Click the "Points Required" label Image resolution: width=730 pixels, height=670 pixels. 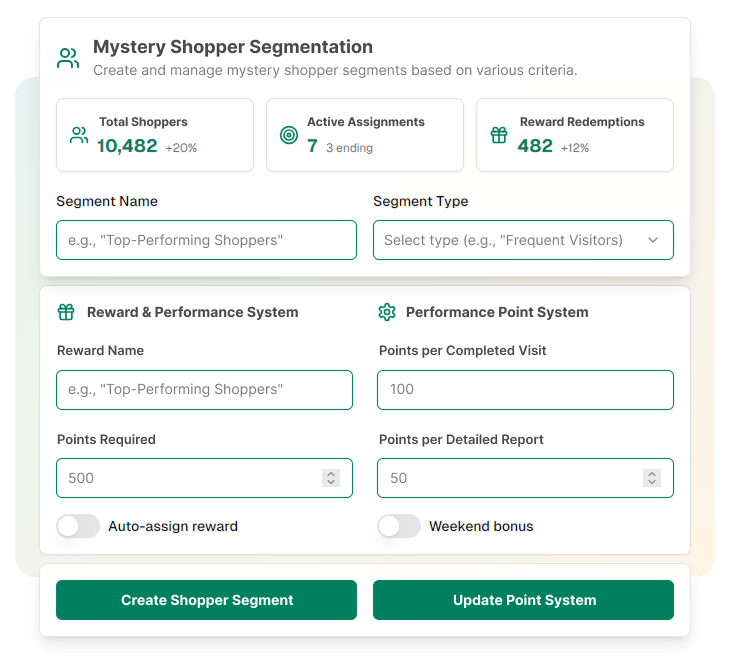(106, 440)
